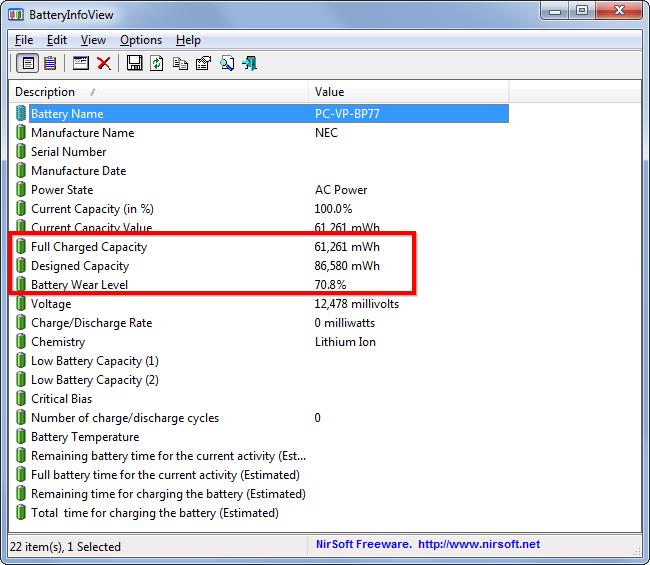This screenshot has height=565, width=650.
Task: Switch to Battery Log view icon
Action: [49, 64]
